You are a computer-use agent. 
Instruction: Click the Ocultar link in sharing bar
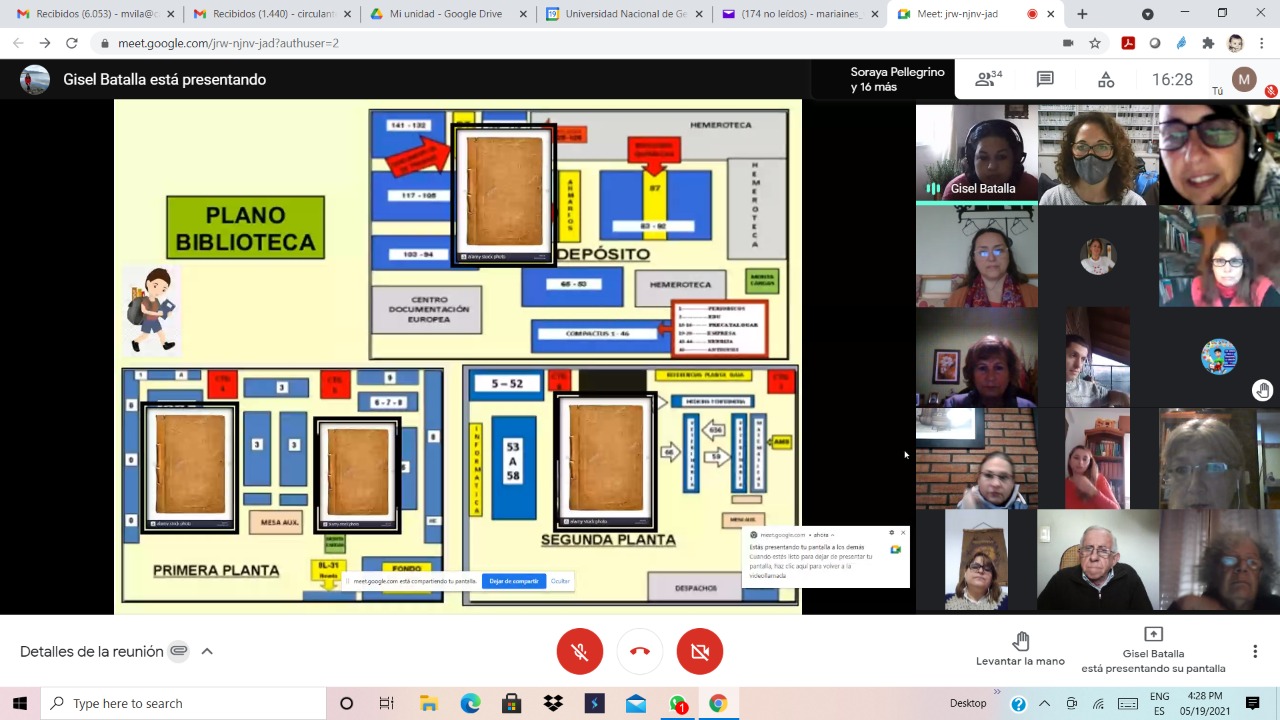(560, 581)
